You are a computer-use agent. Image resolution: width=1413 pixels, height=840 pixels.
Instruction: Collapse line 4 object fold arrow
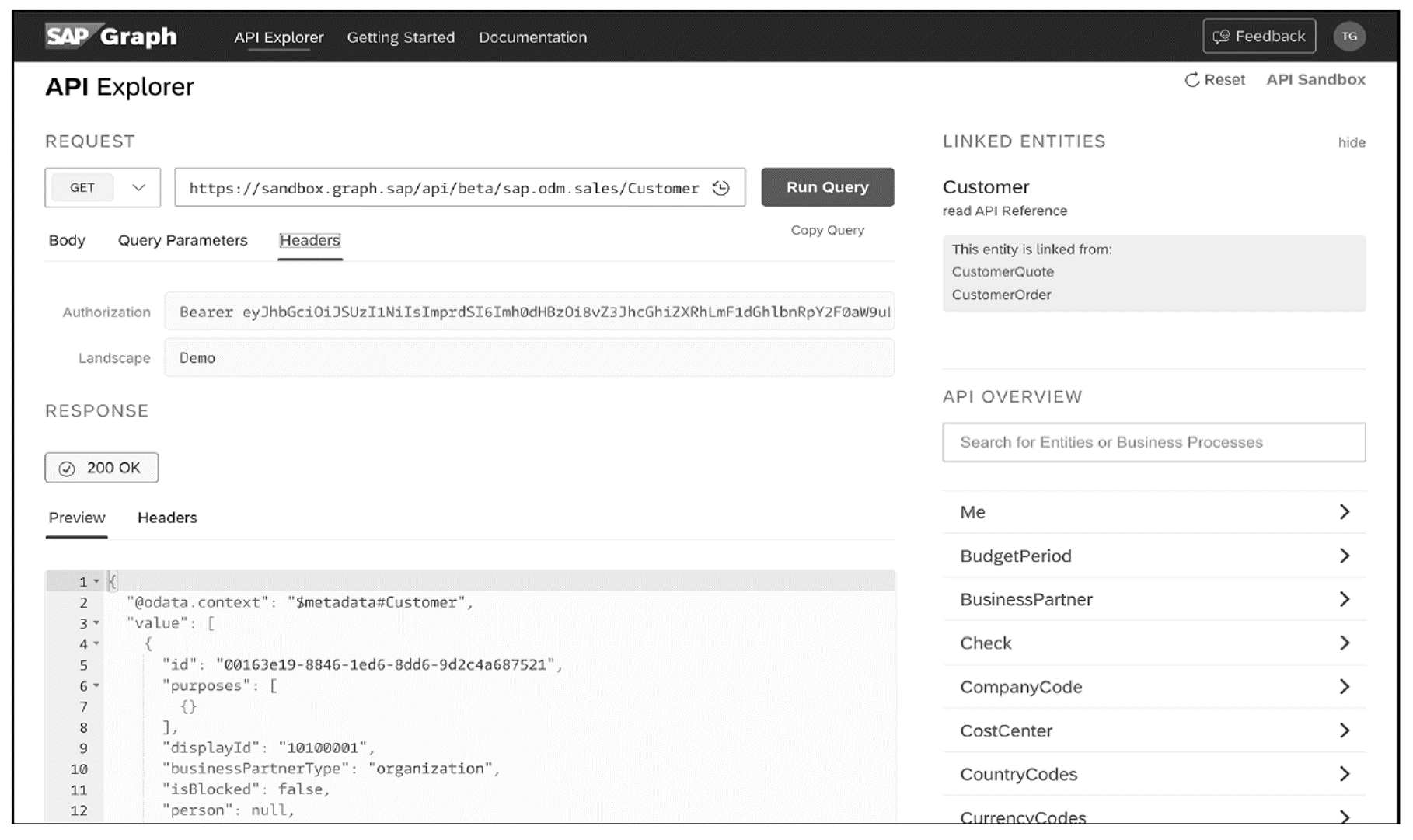click(x=96, y=644)
